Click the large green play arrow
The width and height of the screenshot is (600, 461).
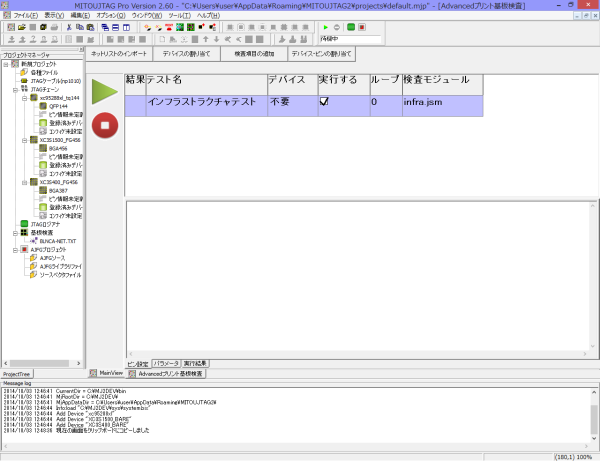pos(105,91)
